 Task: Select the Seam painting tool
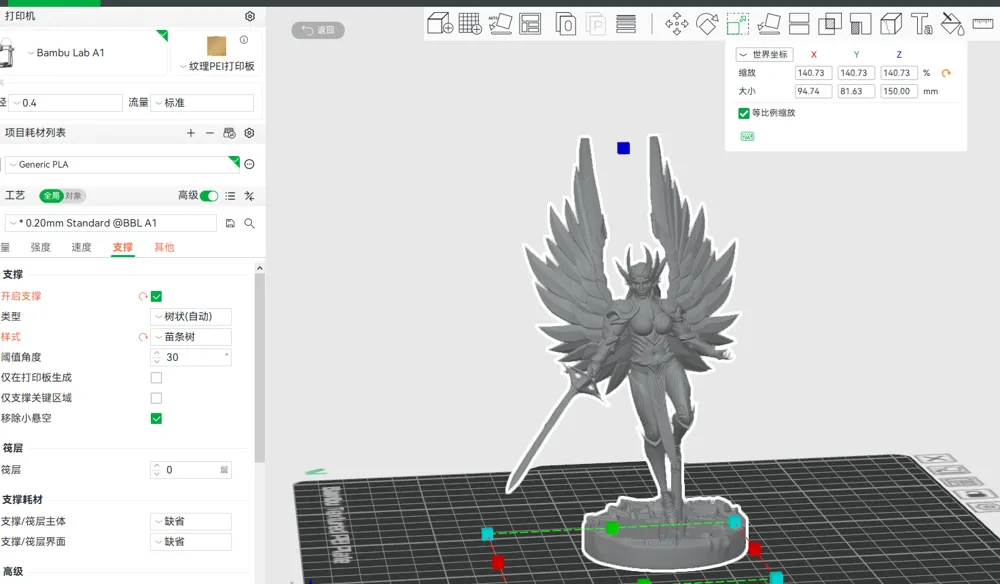click(x=891, y=24)
